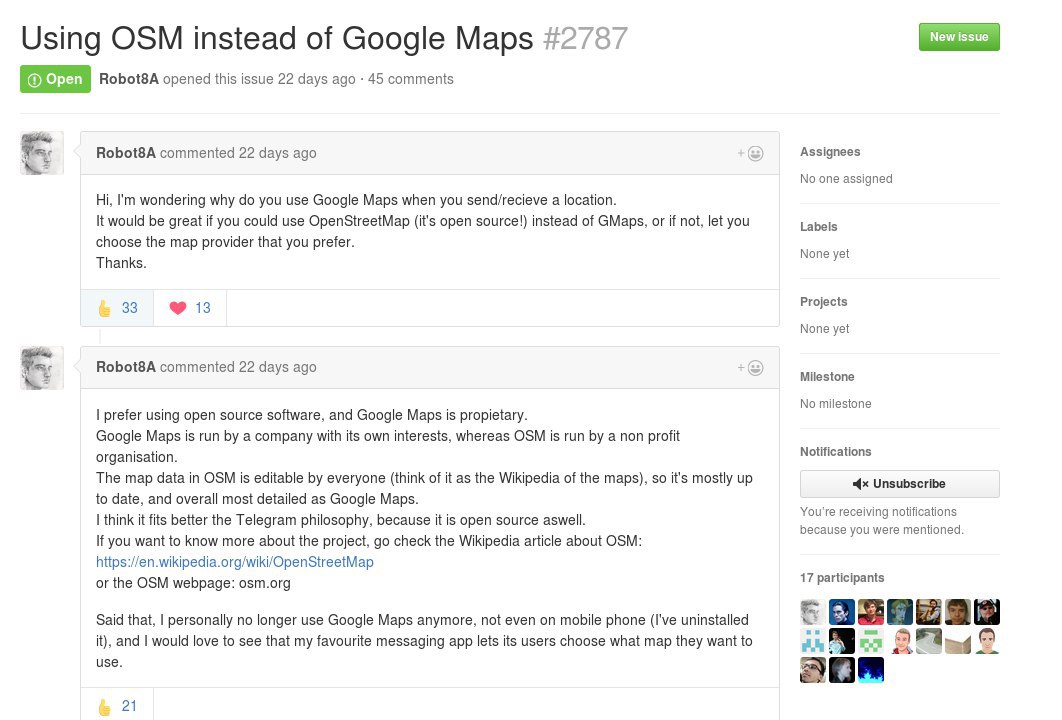Viewport: 1062px width, 720px height.
Task: Click issue title 'Using OSM instead of Google Maps'
Action: (277, 39)
